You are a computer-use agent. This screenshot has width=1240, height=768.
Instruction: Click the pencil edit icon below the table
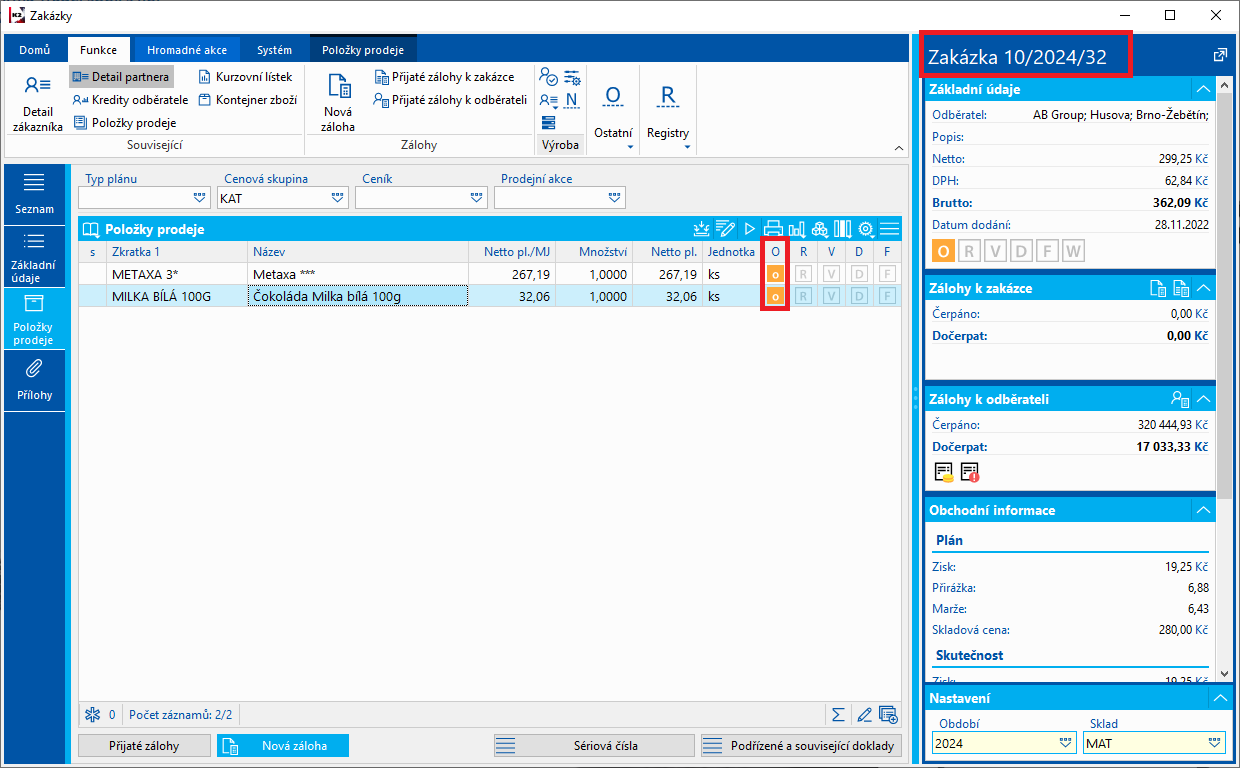(864, 715)
